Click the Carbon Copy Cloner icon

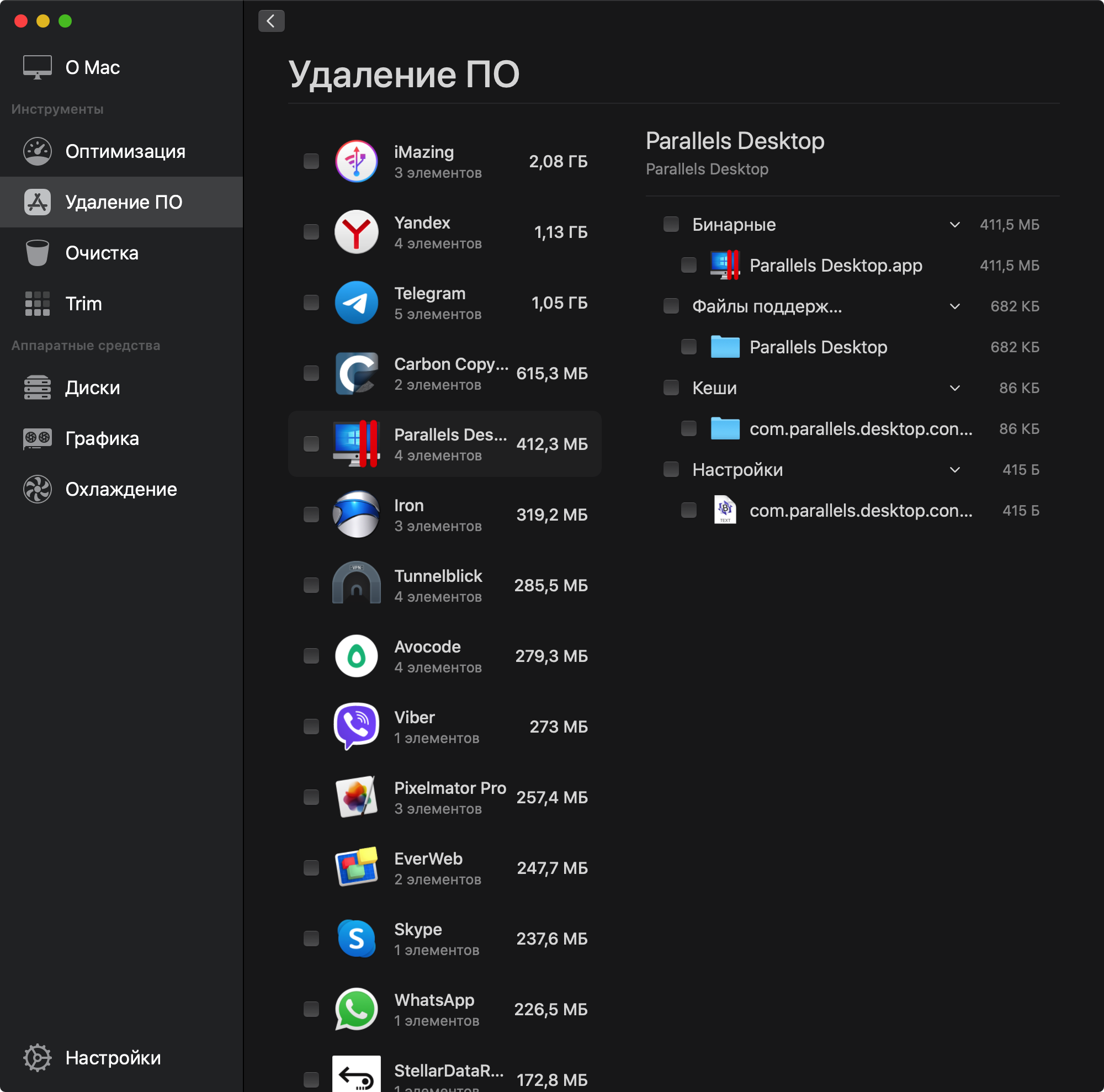356,373
